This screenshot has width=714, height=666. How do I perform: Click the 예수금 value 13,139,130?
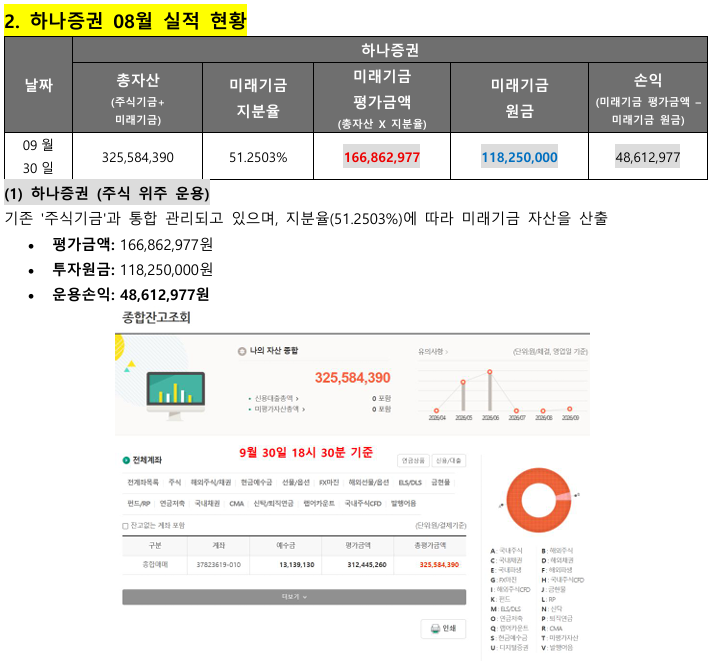point(297,565)
